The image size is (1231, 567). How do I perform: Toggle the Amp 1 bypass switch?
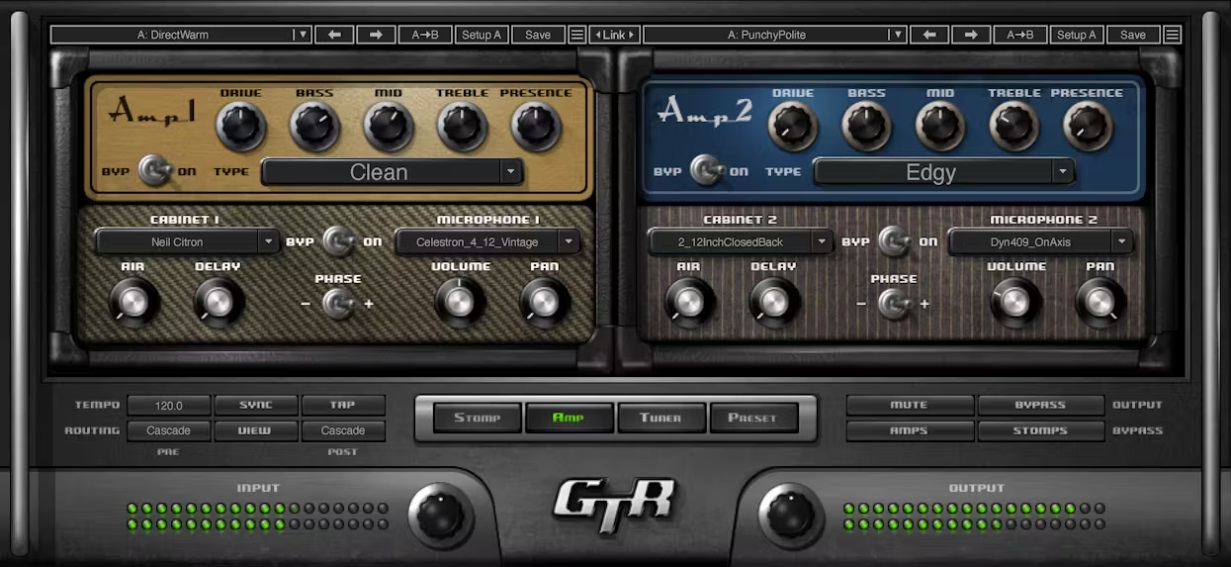tap(154, 171)
